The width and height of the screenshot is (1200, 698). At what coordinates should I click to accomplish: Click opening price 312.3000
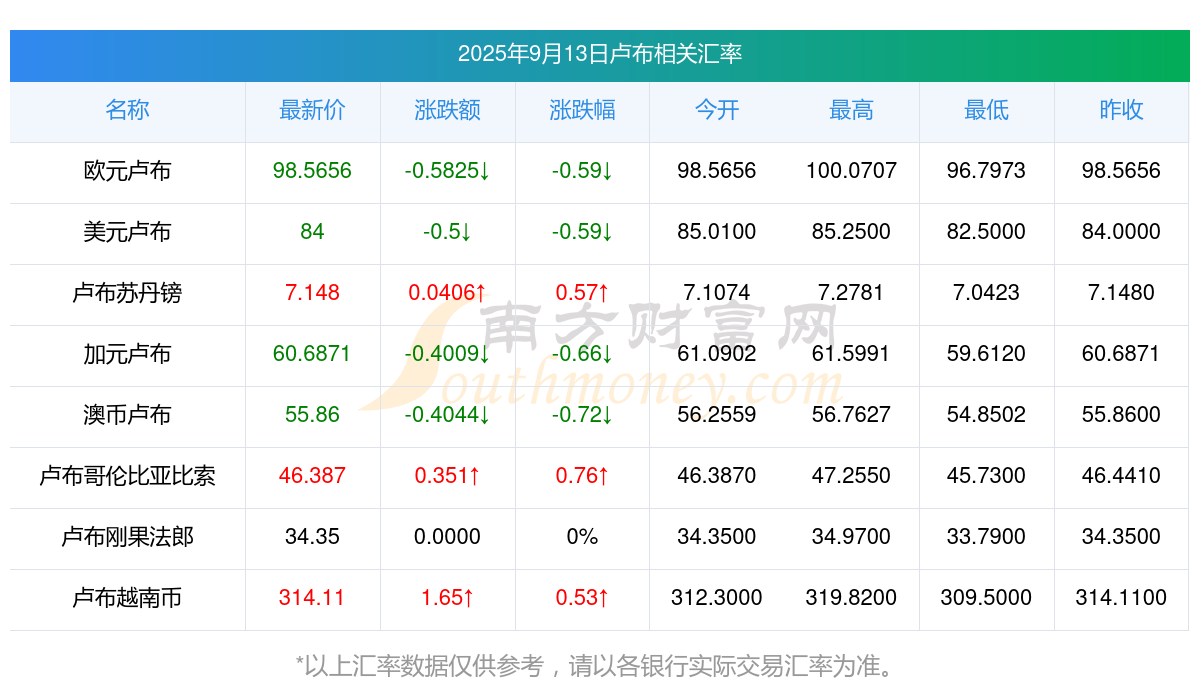(717, 598)
